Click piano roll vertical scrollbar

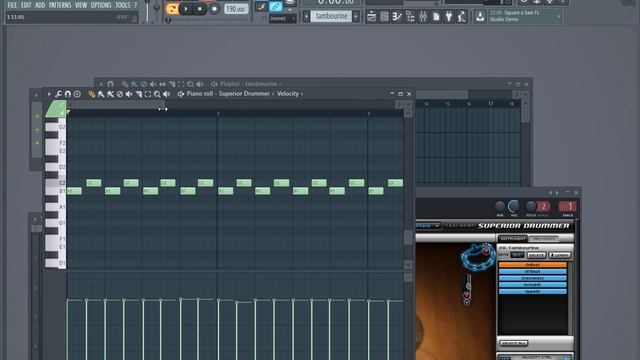[x=408, y=237]
